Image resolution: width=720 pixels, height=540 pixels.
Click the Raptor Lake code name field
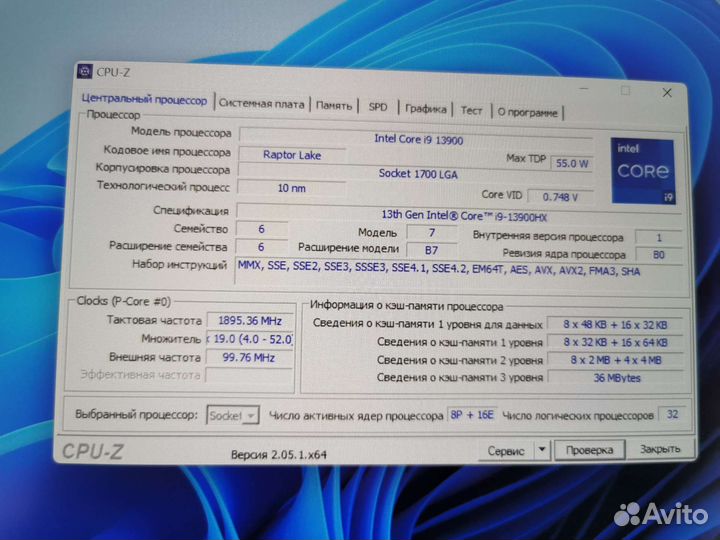point(292,155)
